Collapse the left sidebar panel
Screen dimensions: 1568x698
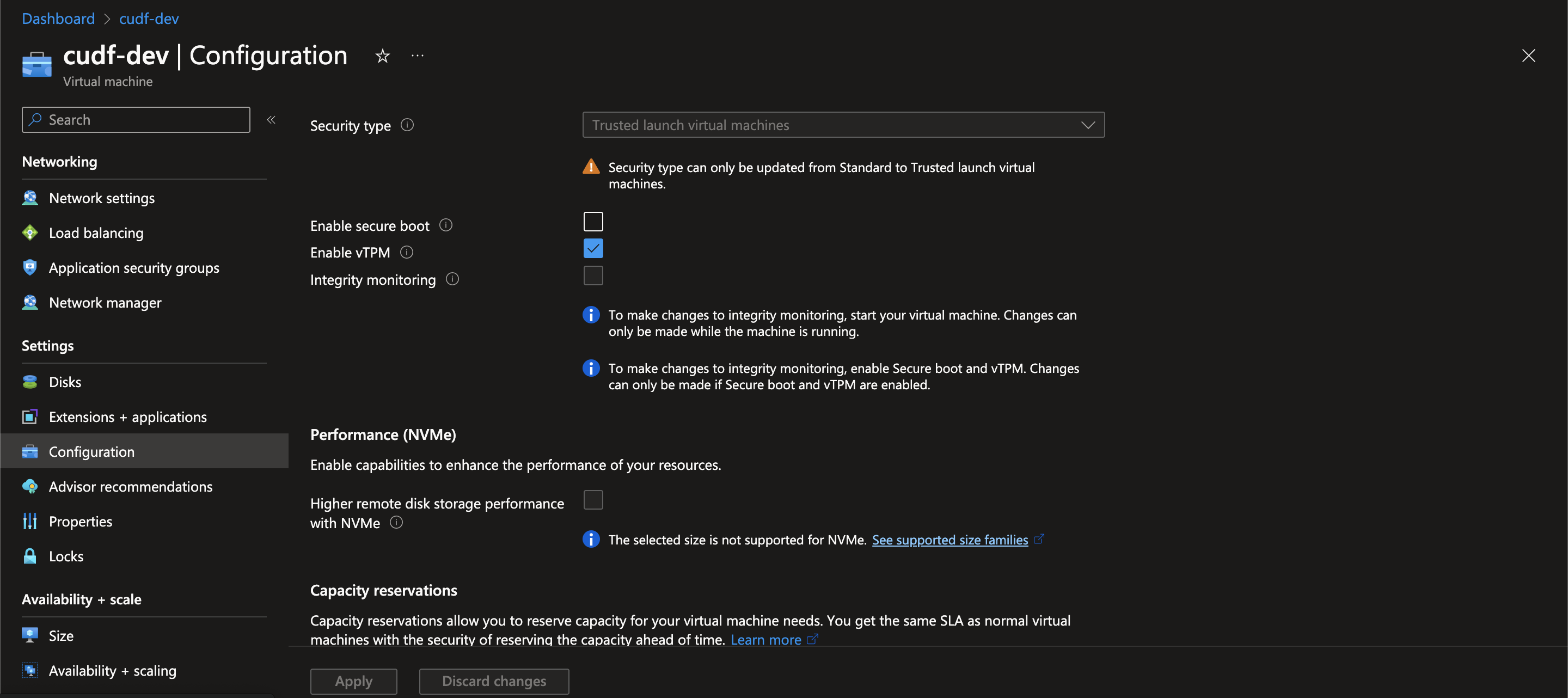click(272, 119)
